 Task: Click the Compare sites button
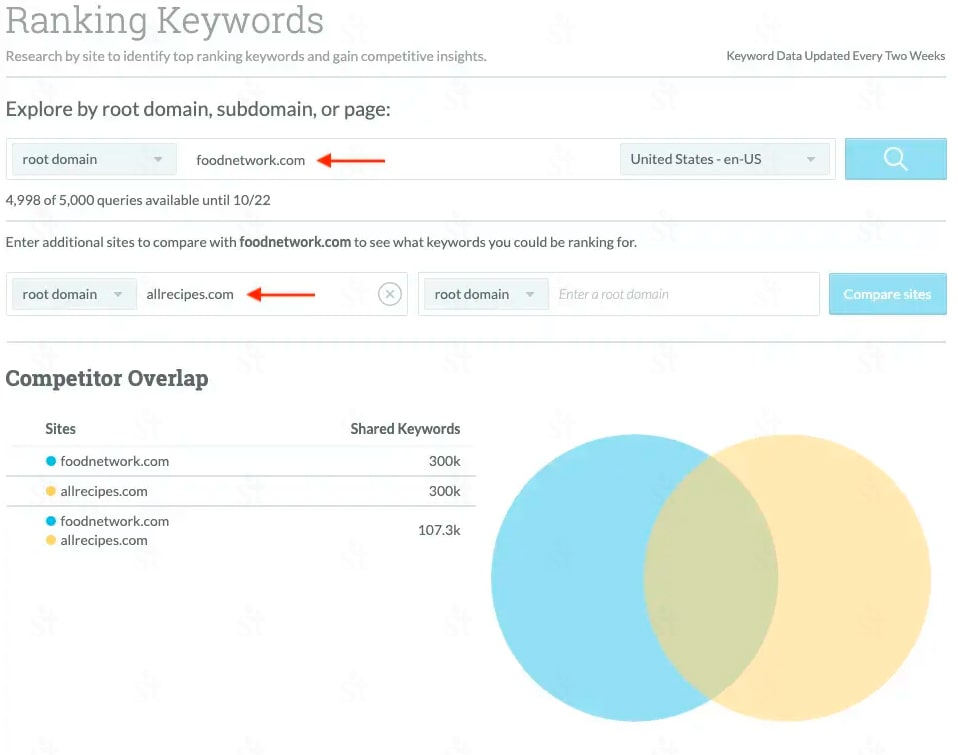tap(887, 294)
